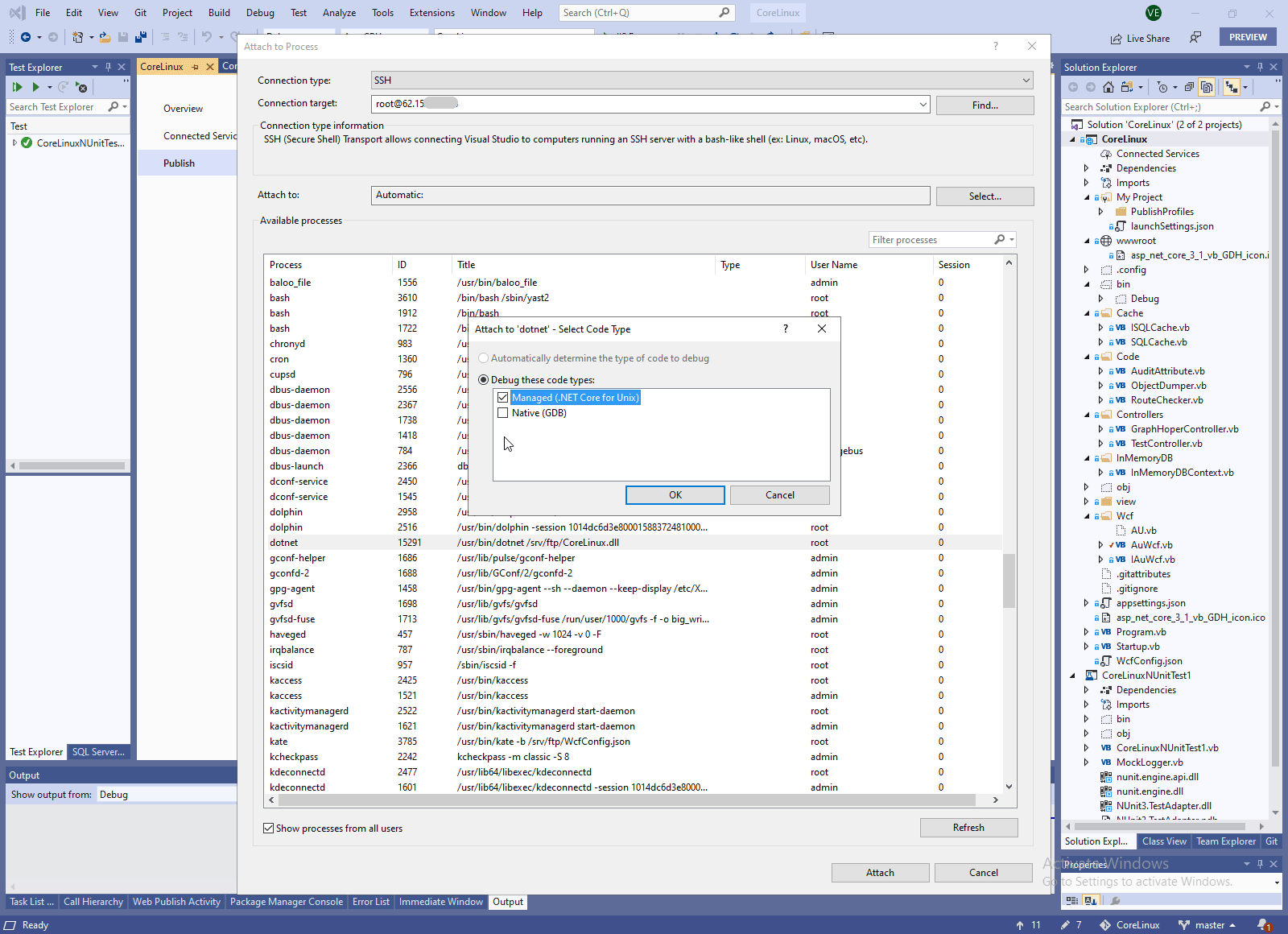Click the Select... button

[985, 196]
